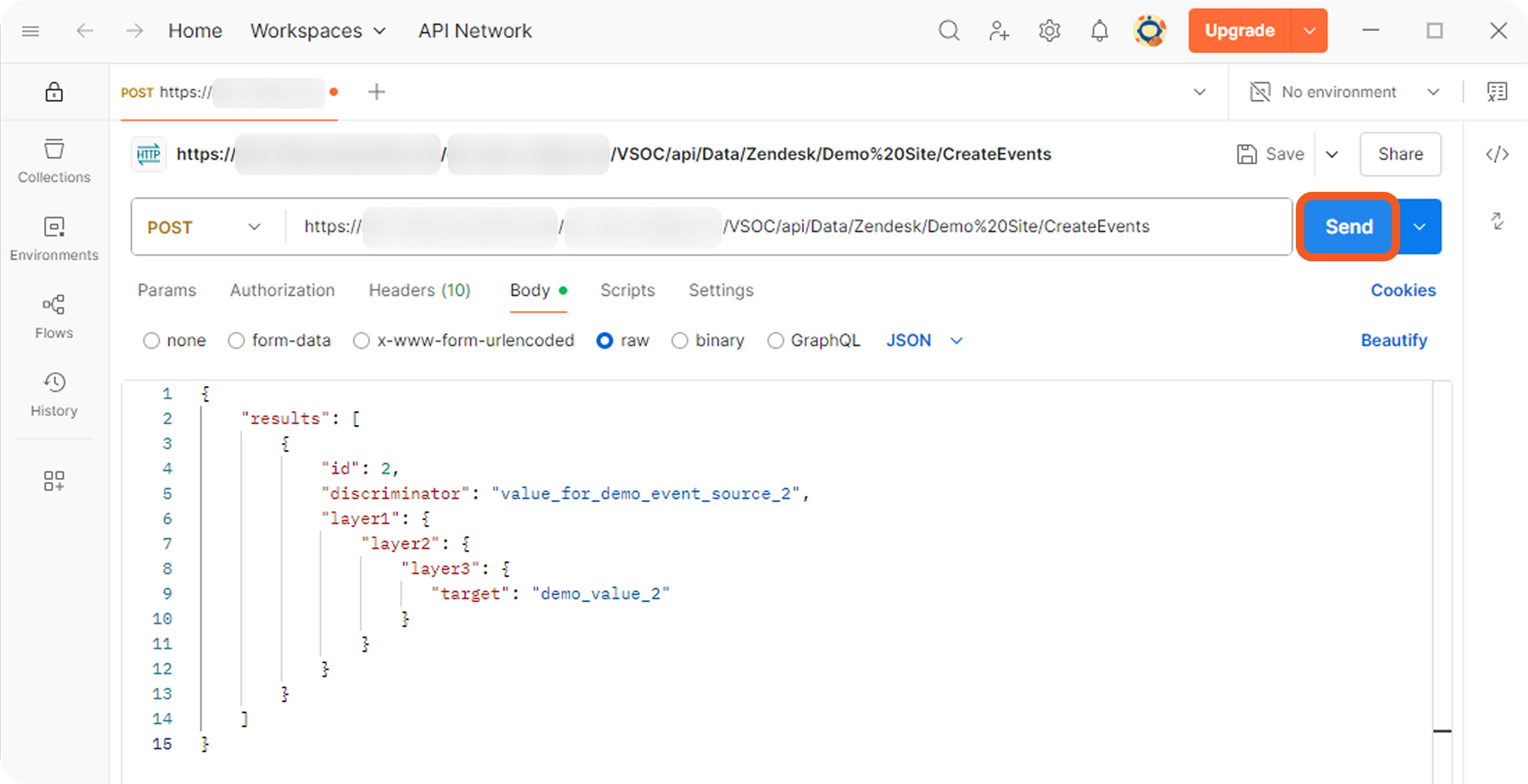Switch to the Authorization tab

tap(282, 290)
